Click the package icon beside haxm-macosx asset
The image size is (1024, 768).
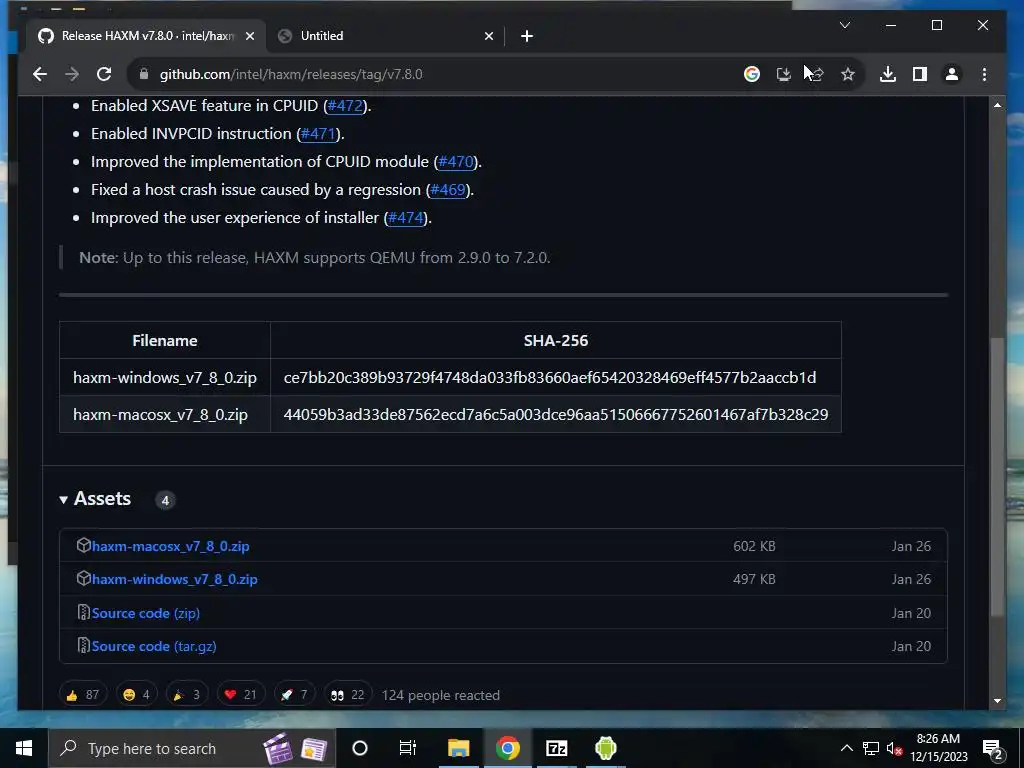pyautogui.click(x=84, y=545)
